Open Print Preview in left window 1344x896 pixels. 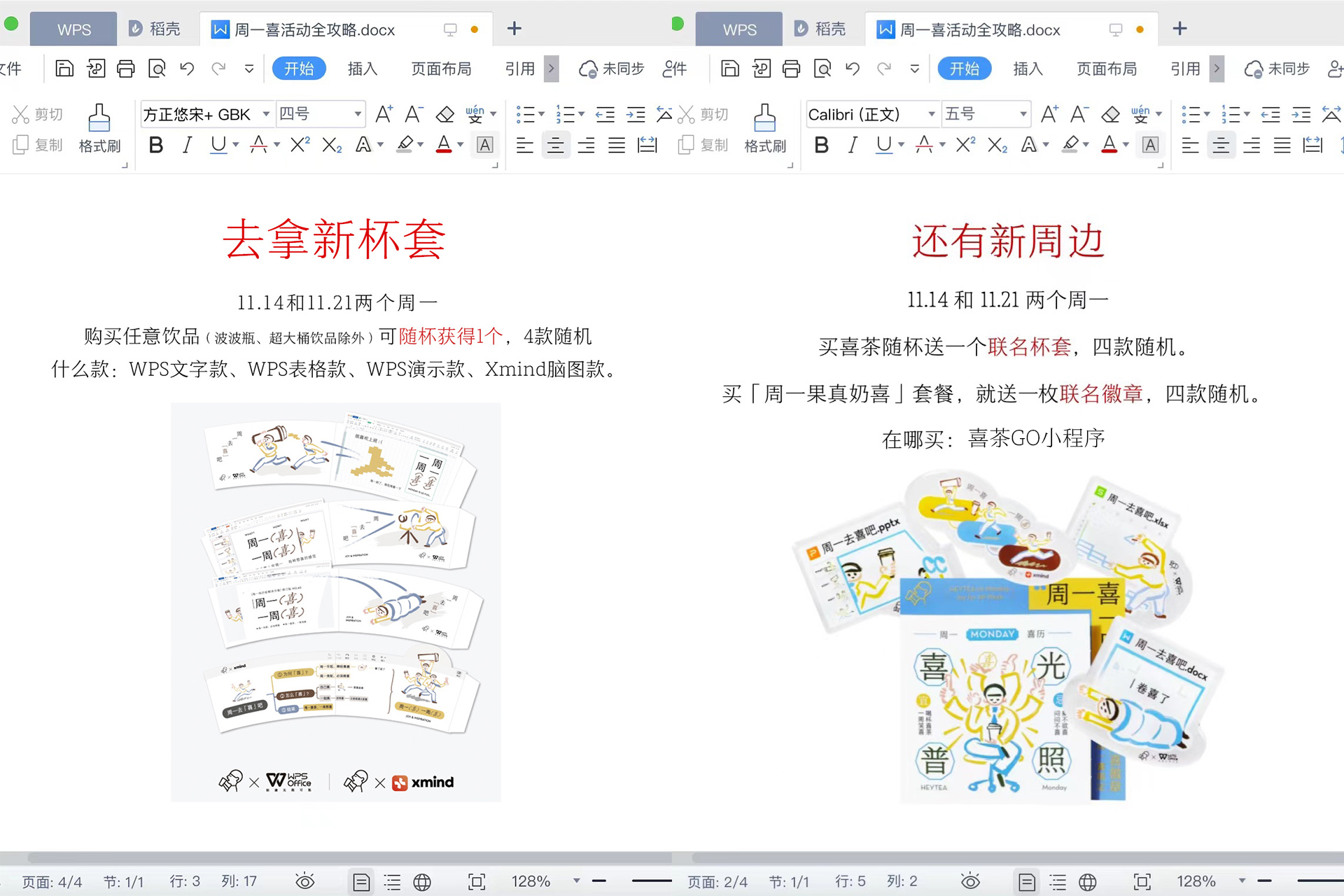point(157,69)
